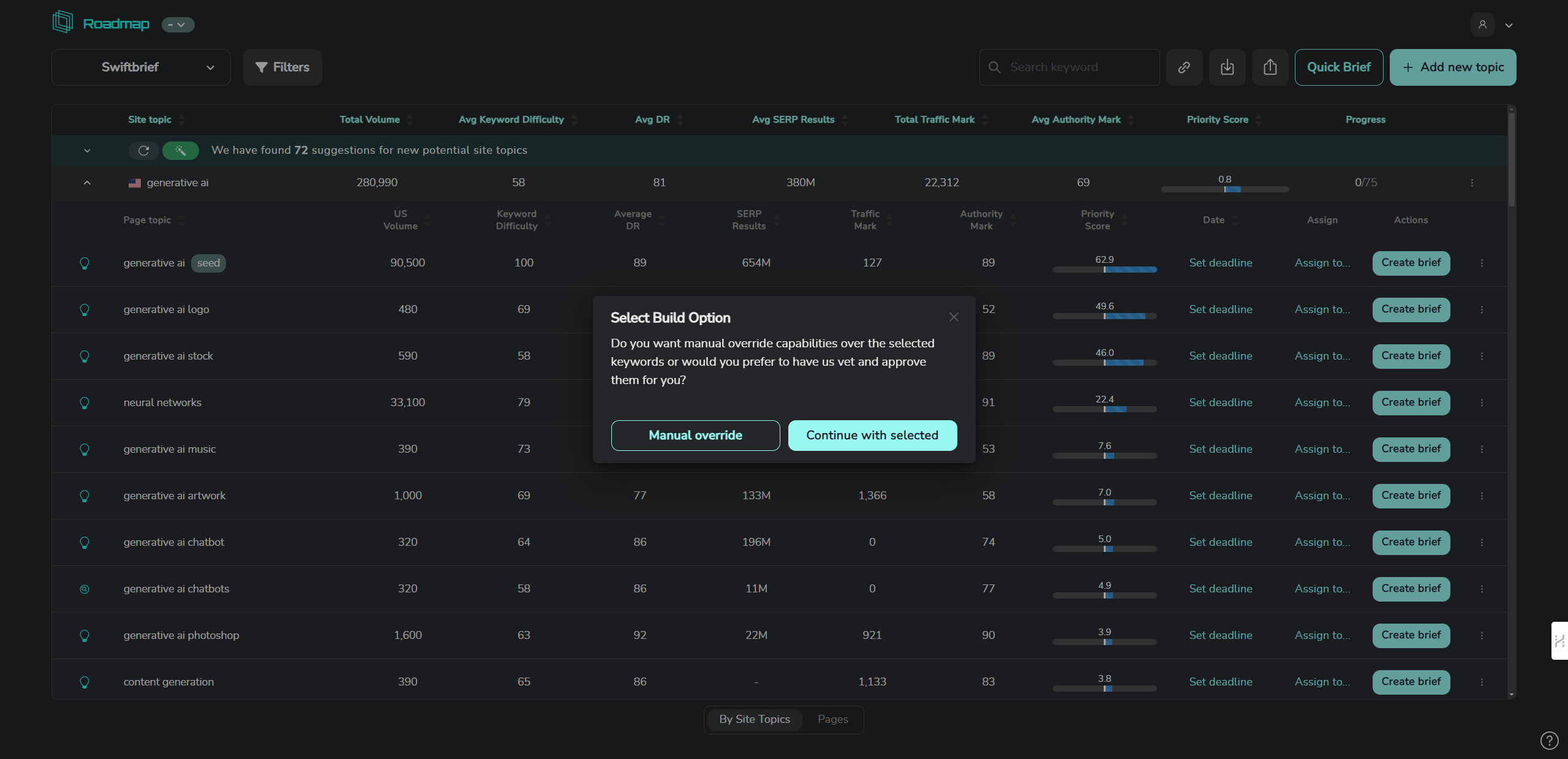Click Continue with selected
The width and height of the screenshot is (1568, 759).
coord(872,436)
